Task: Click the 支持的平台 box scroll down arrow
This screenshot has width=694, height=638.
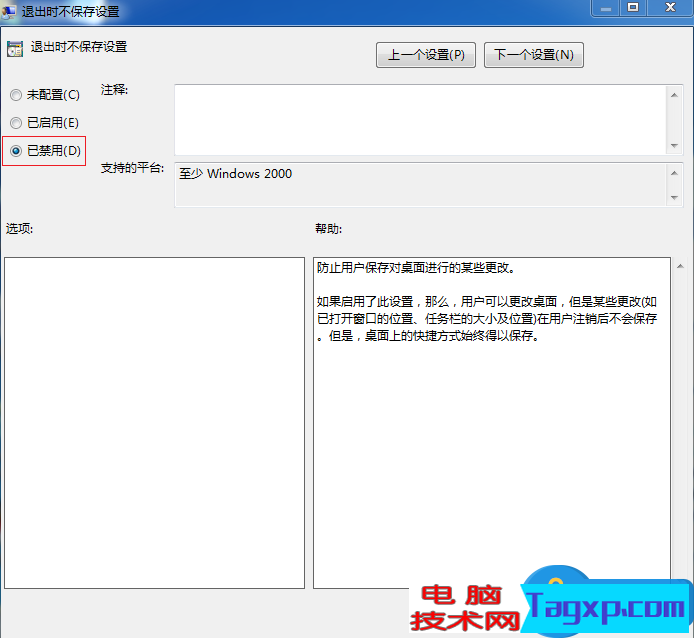Action: click(674, 197)
